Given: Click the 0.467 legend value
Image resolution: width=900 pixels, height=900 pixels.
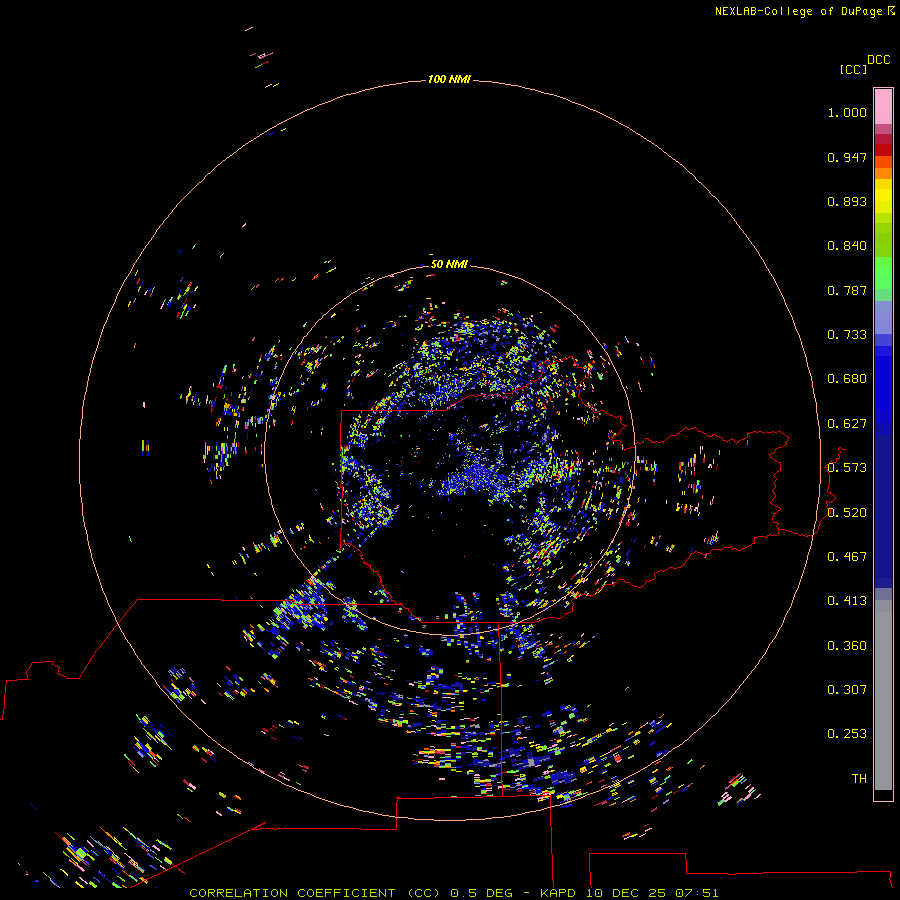Looking at the screenshot, I should (x=847, y=557).
